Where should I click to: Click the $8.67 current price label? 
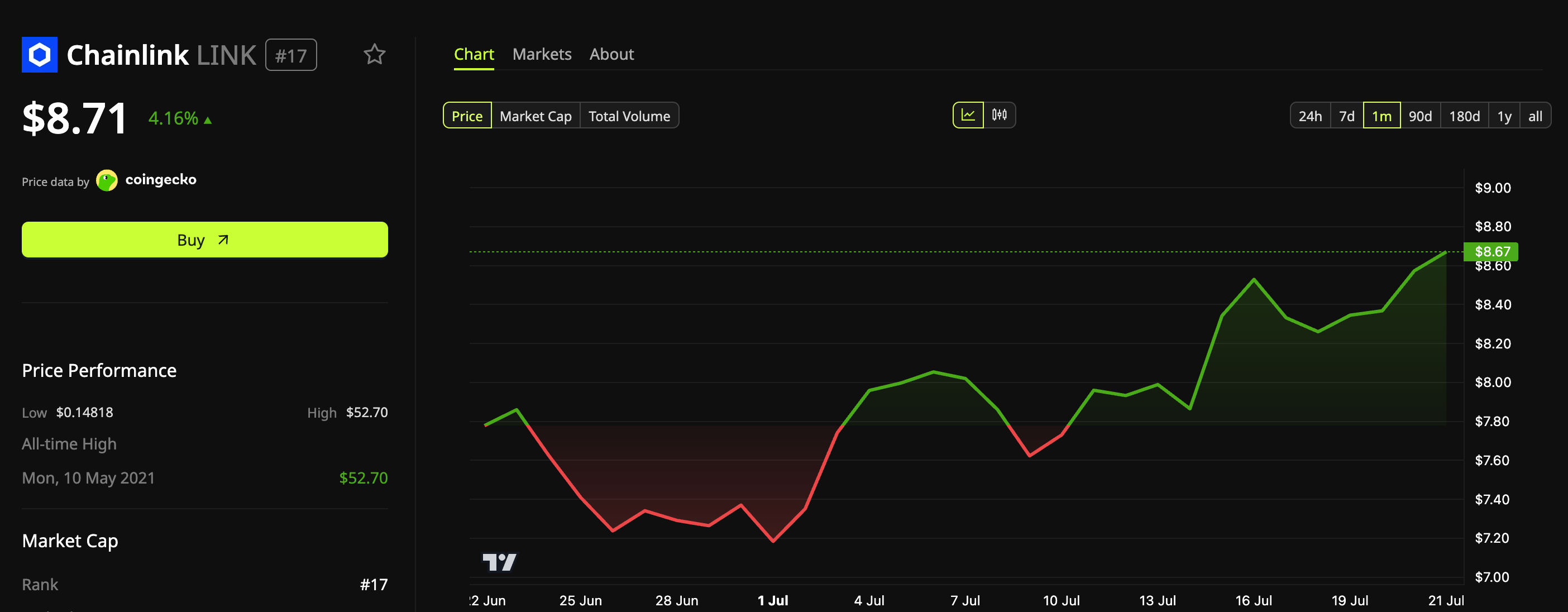coord(1490,251)
